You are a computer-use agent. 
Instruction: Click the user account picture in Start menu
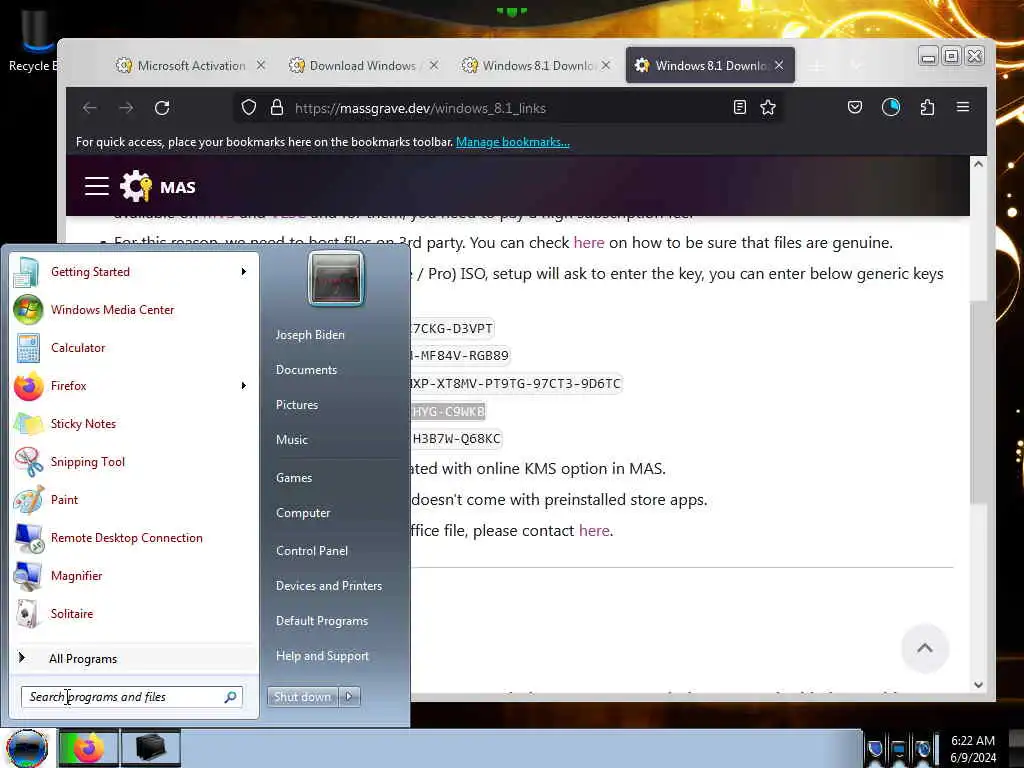[x=336, y=279]
